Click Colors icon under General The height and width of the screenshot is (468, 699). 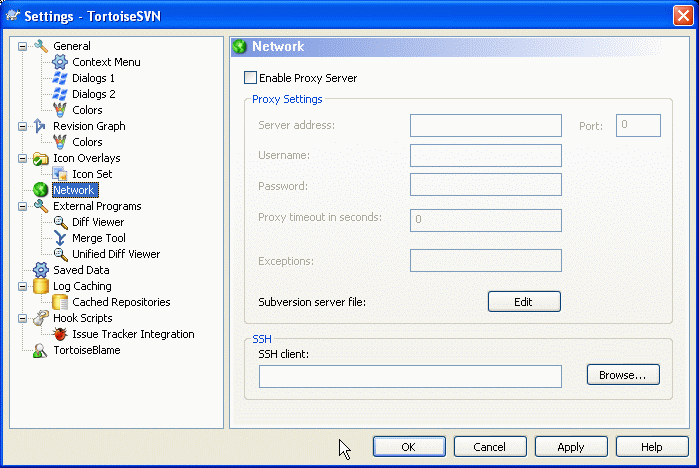[x=60, y=110]
